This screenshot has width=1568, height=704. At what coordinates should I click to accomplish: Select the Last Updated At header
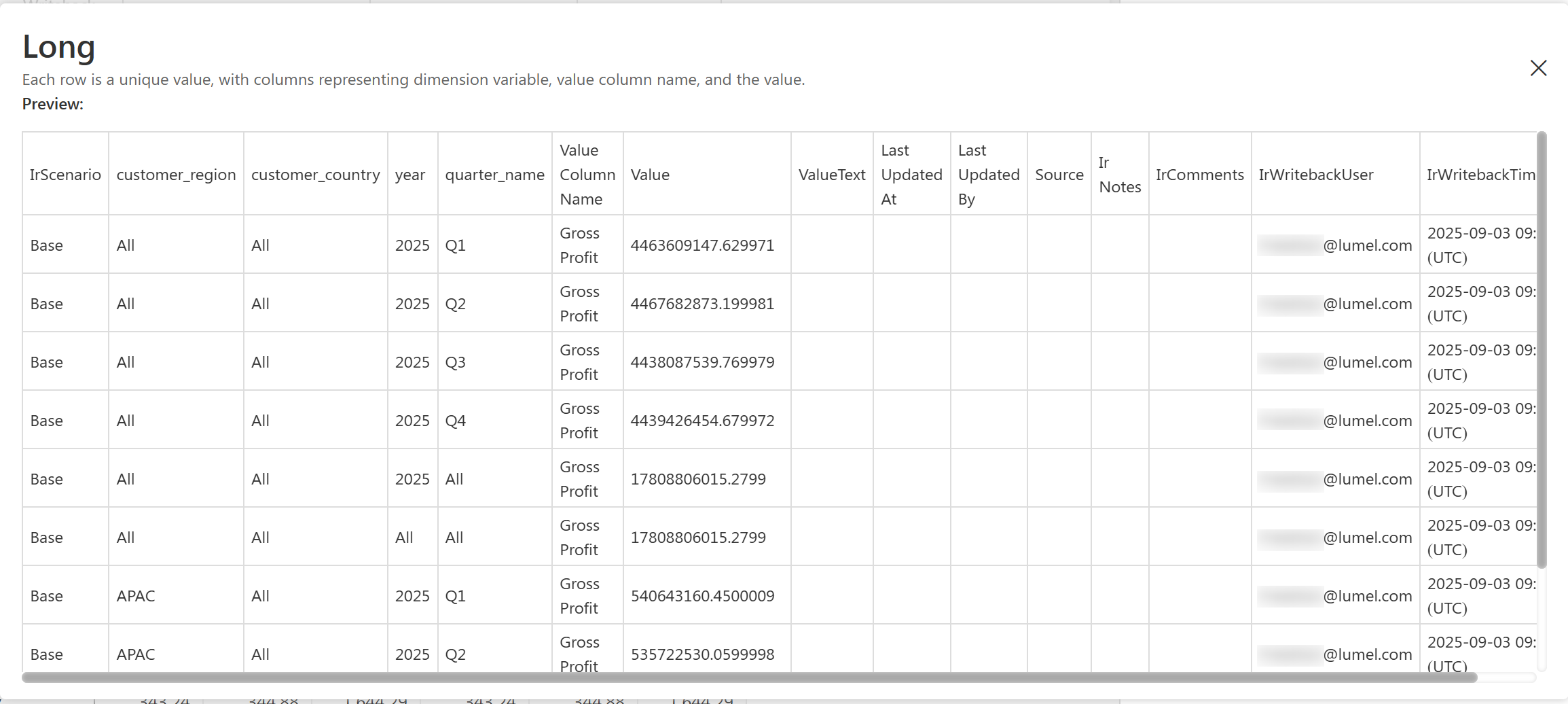coord(911,175)
